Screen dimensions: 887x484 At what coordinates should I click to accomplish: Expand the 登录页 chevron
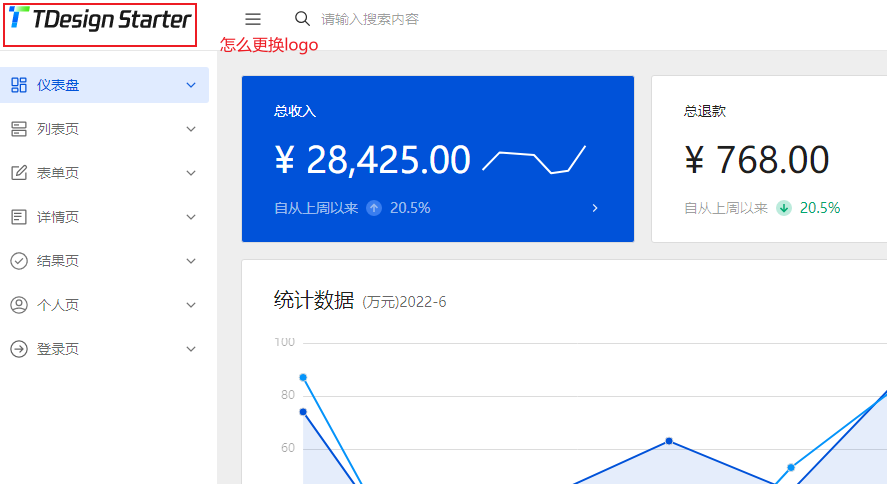(x=191, y=349)
